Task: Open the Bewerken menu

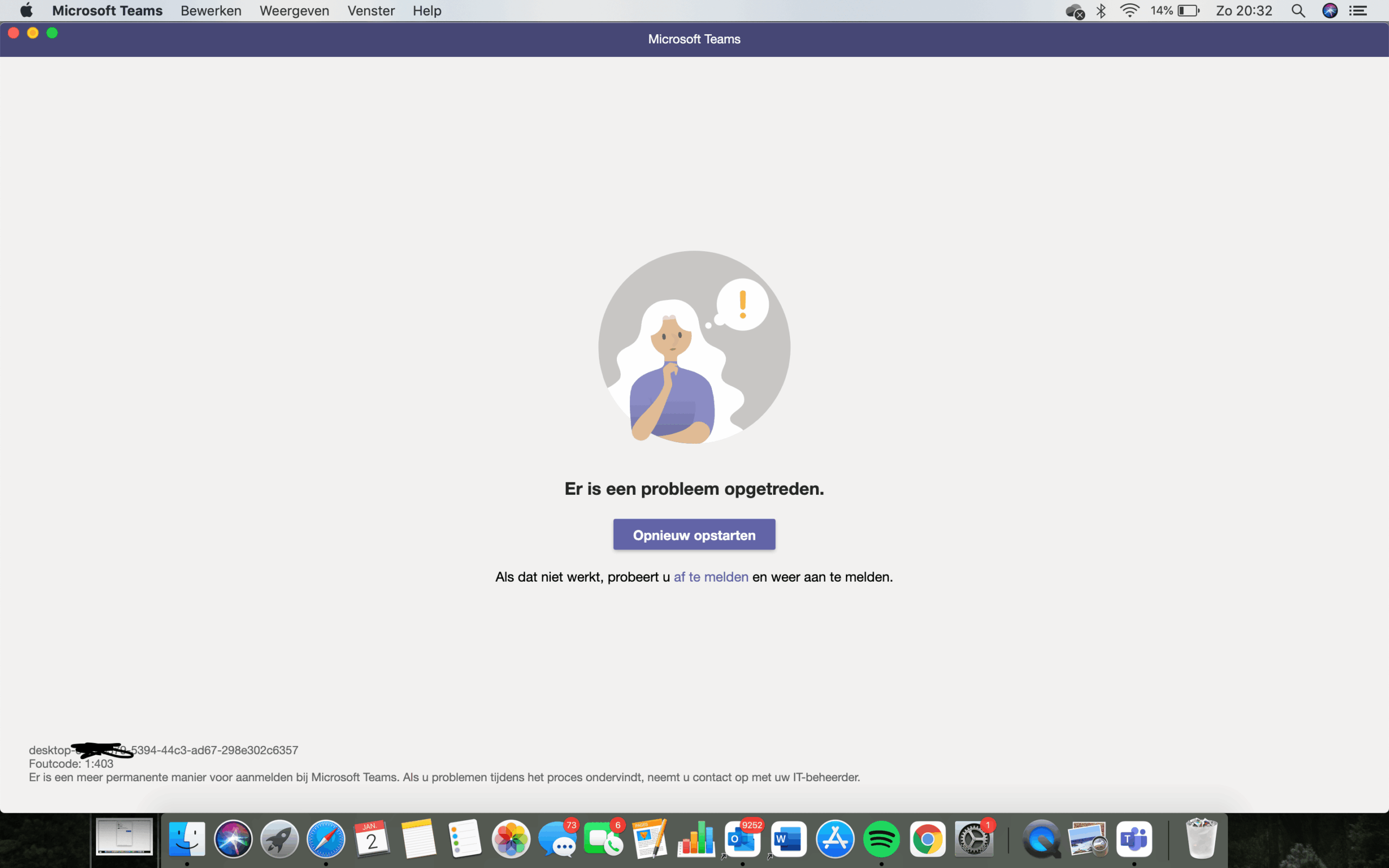Action: point(211,10)
